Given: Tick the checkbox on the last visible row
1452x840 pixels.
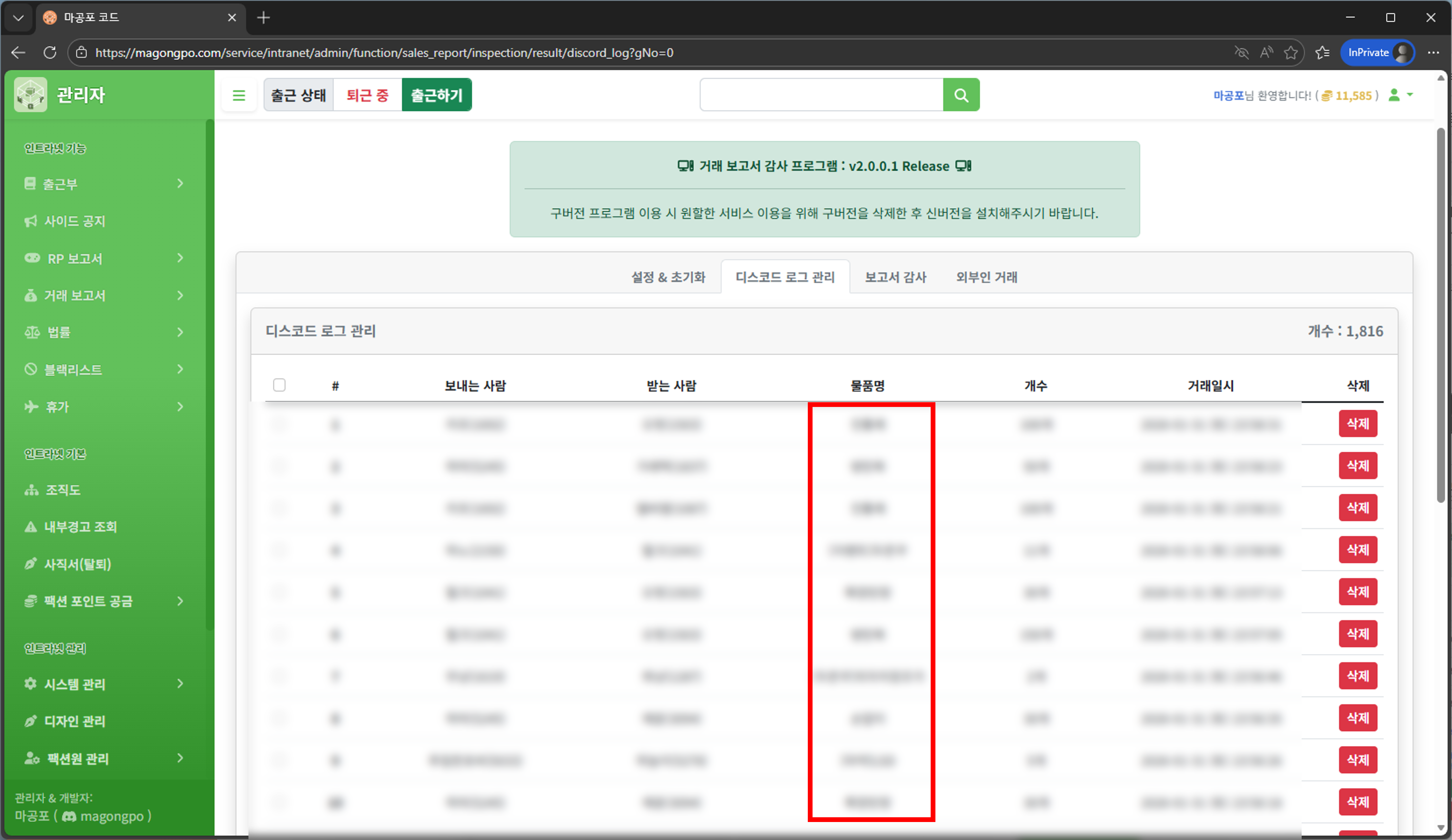Looking at the screenshot, I should (280, 802).
